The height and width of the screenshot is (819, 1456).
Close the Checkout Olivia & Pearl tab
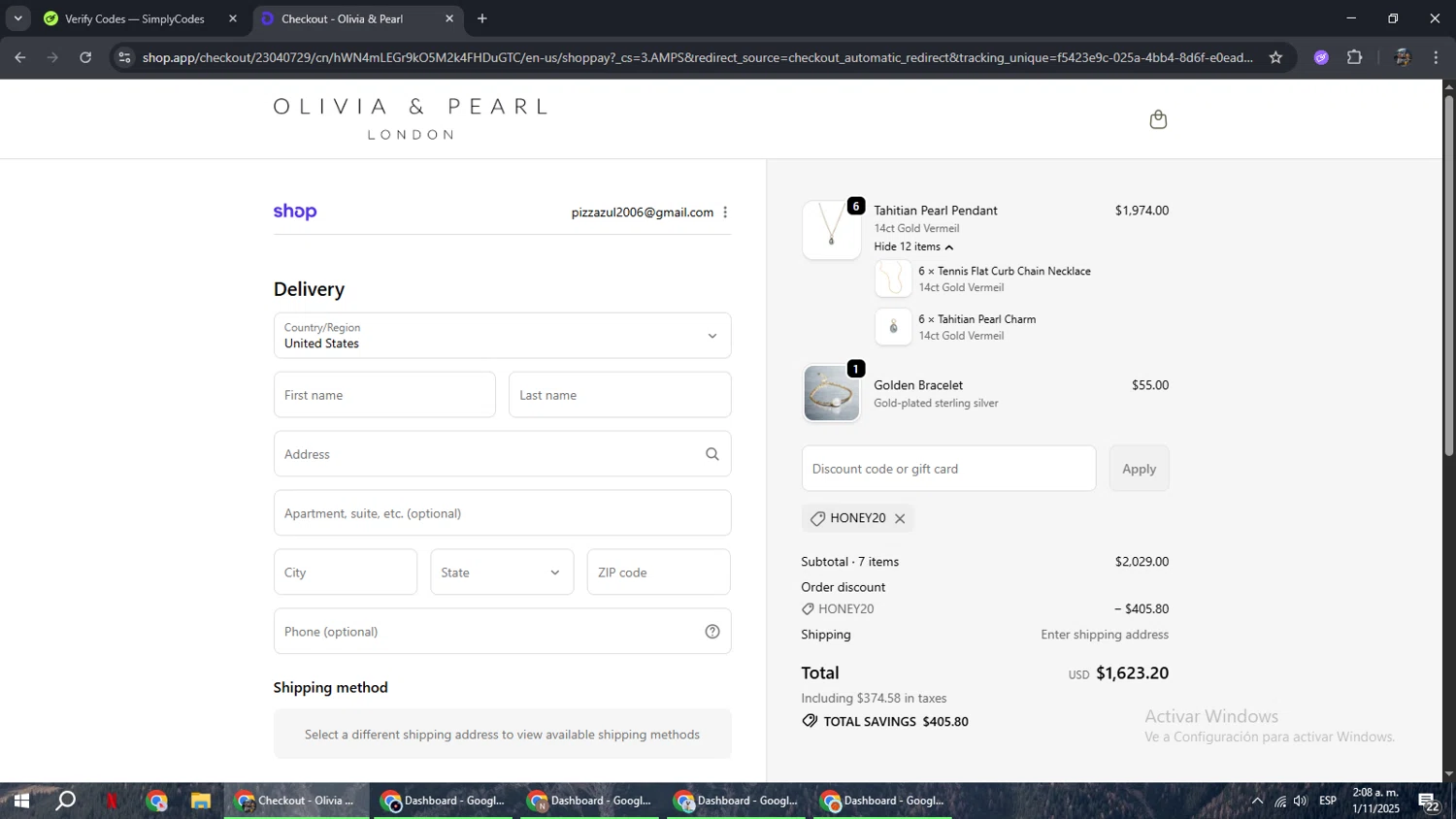click(x=448, y=18)
